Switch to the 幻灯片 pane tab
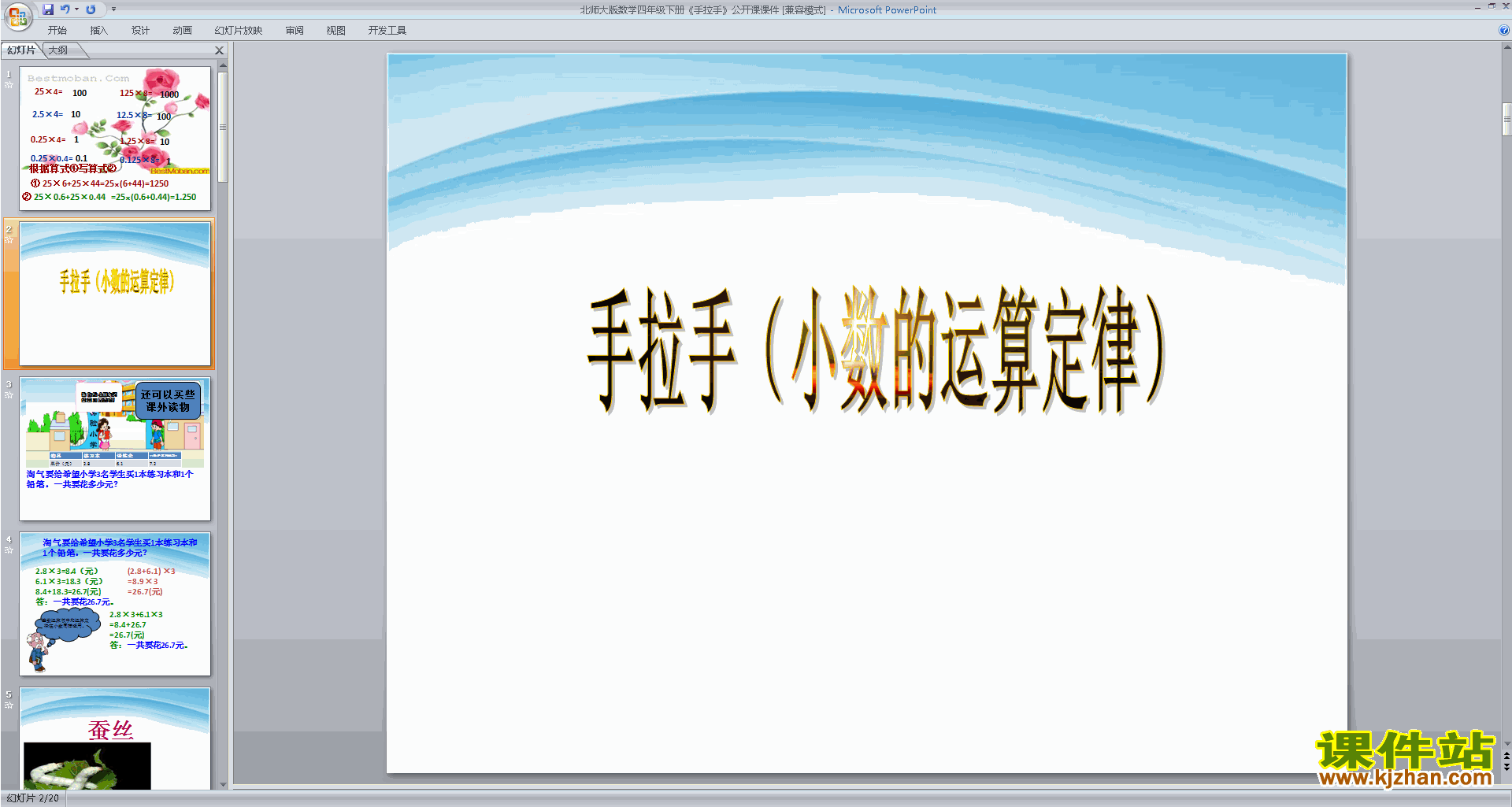Screen dimensions: 1512x807 pos(21,50)
